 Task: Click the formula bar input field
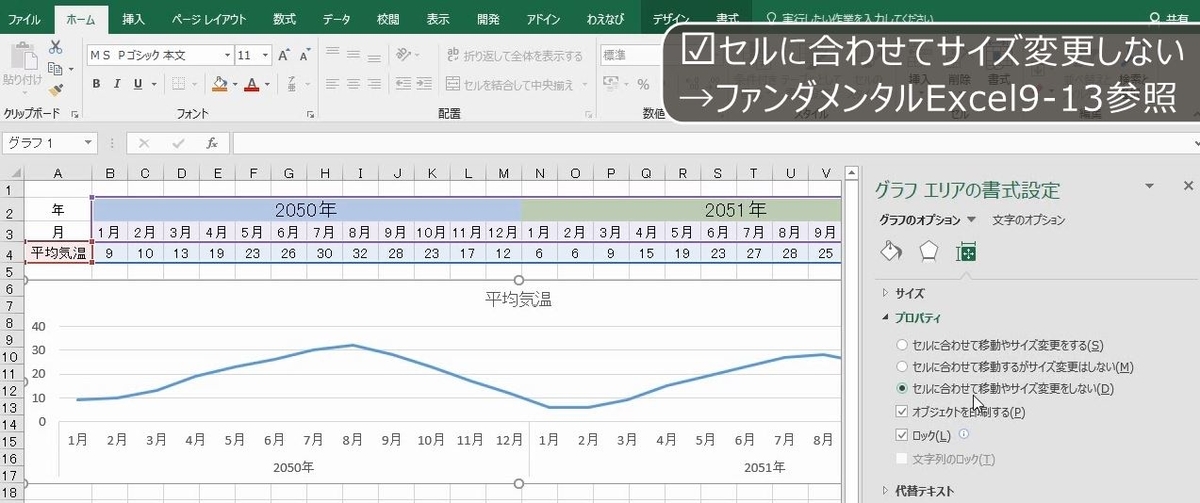click(715, 143)
